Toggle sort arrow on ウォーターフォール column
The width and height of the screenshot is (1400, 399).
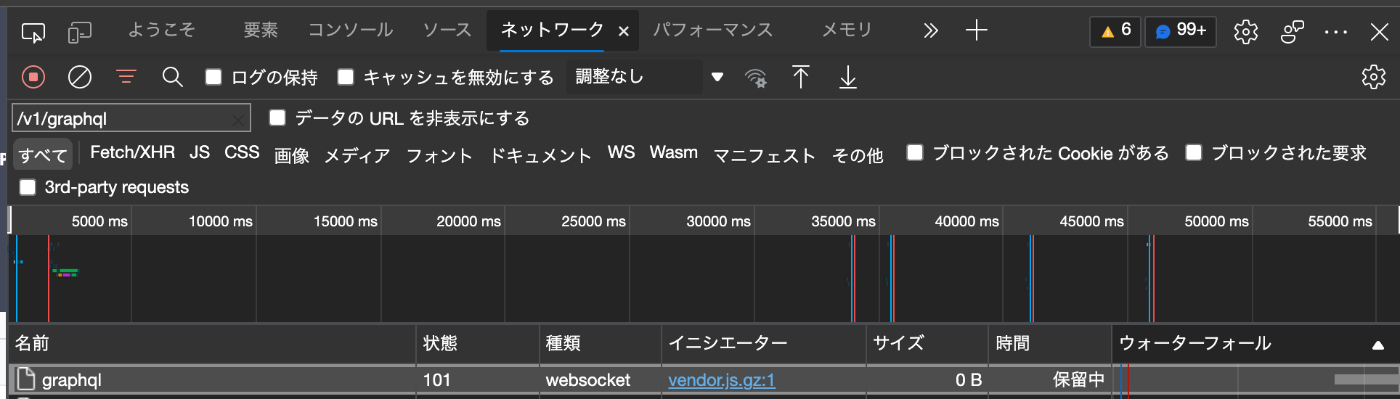click(1378, 345)
